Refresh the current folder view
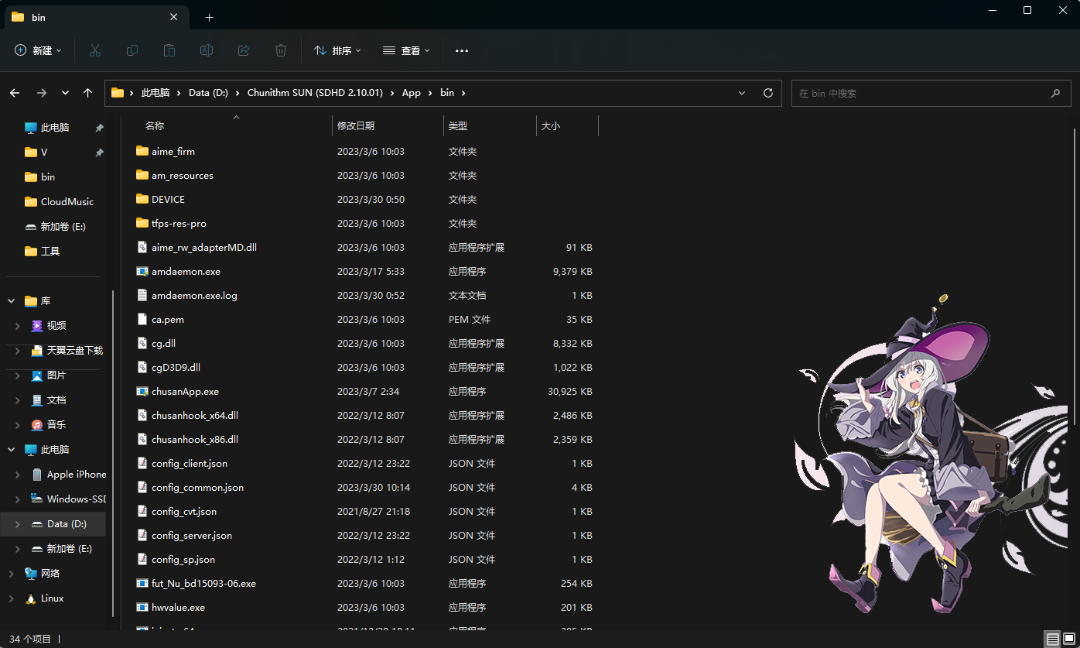Viewport: 1080px width, 648px height. pyautogui.click(x=768, y=93)
